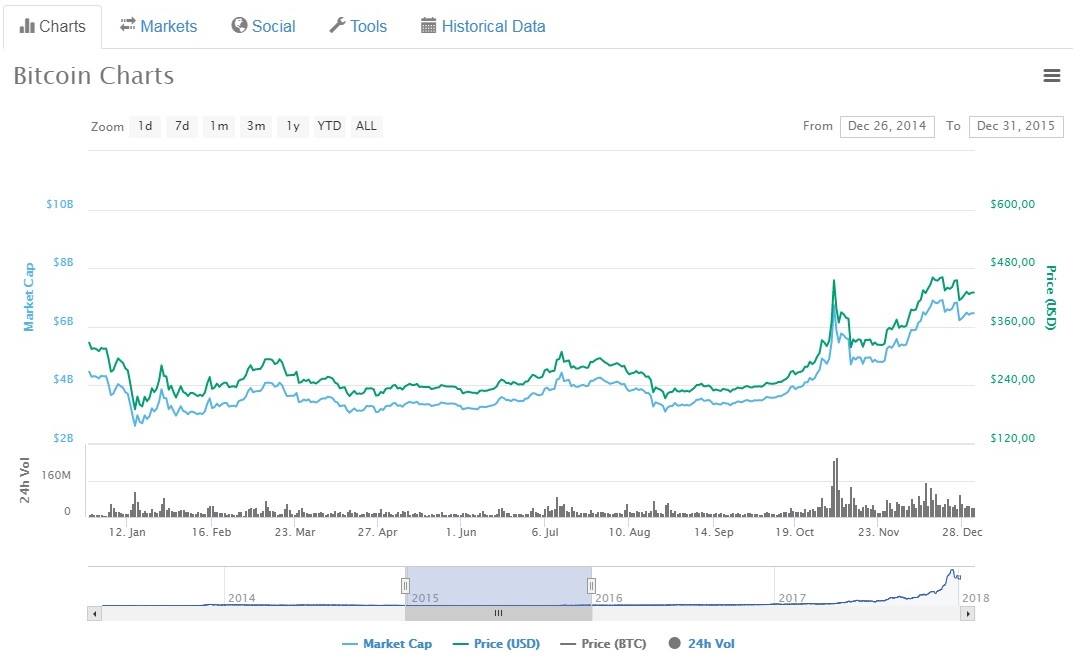Click the 2017 label in navigator

792,598
